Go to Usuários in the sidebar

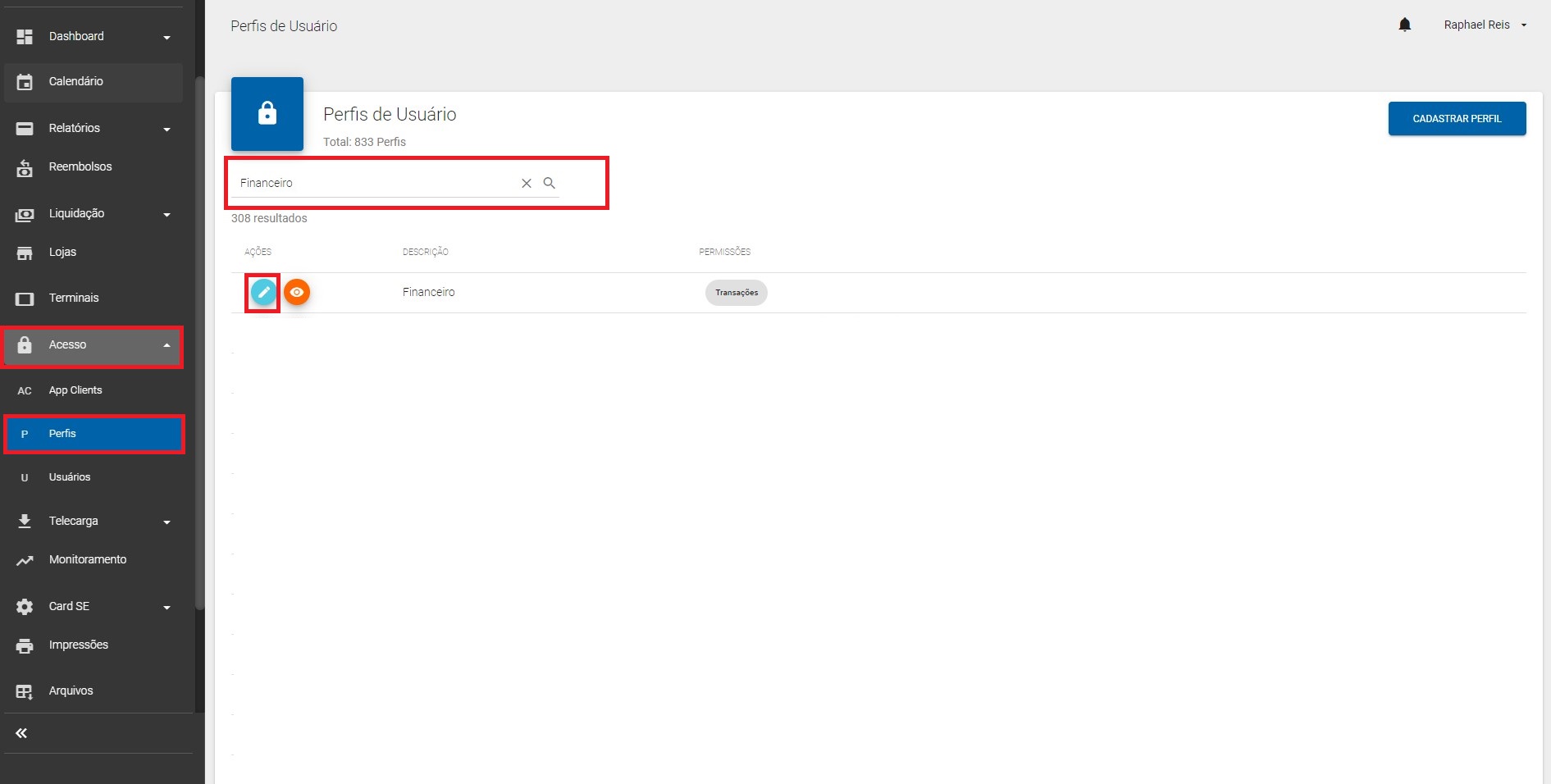tap(70, 477)
